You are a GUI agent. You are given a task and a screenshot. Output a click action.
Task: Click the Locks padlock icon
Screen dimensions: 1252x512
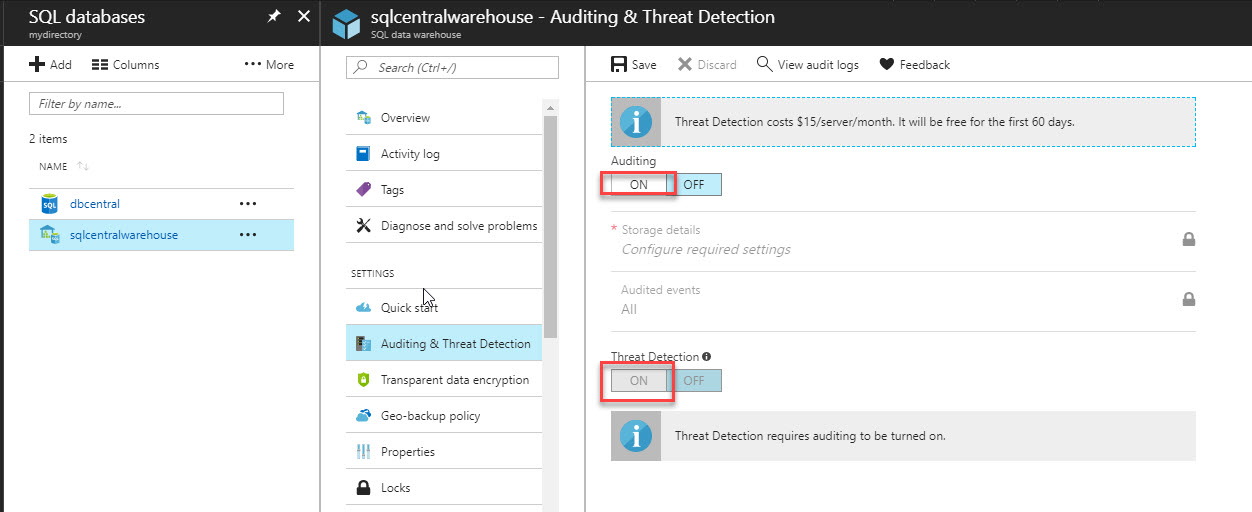(x=363, y=488)
